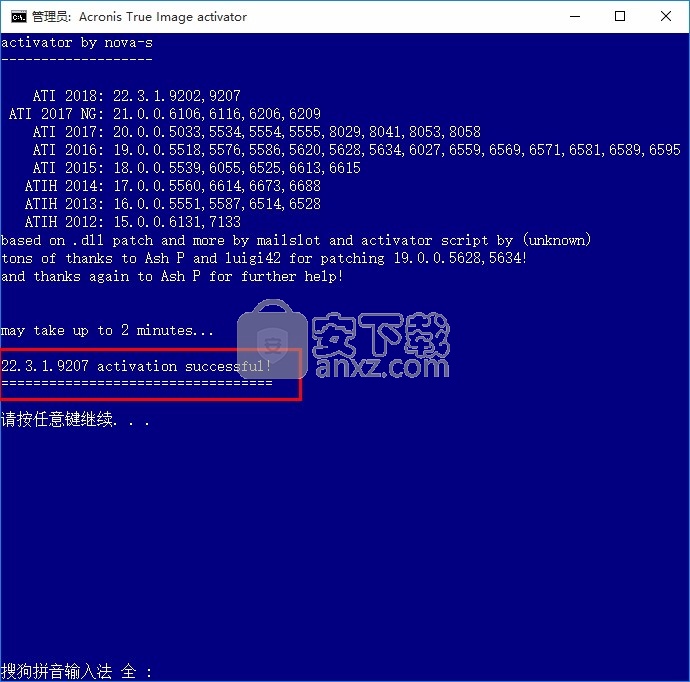Select the 'ATIH 2012: 15.0.0.6131,7133' line

click(132, 222)
